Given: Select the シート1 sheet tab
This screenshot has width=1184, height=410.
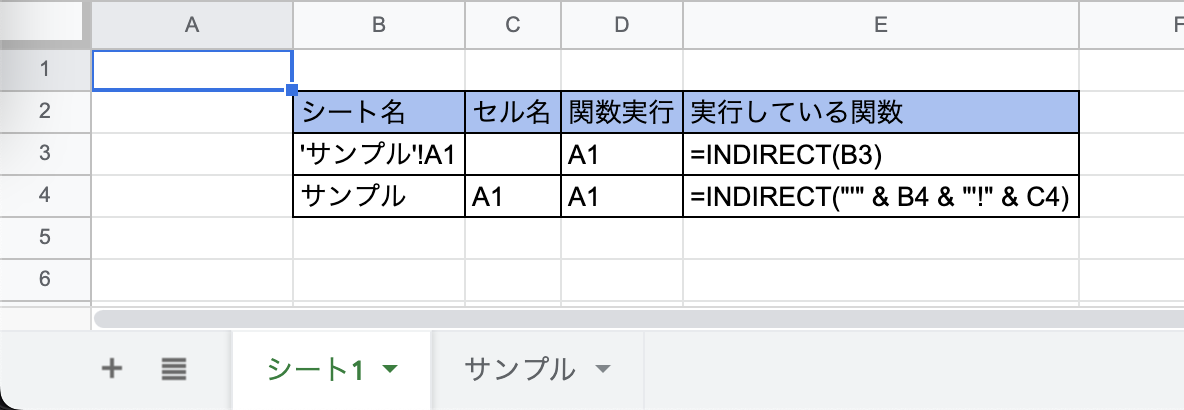Looking at the screenshot, I should (313, 370).
